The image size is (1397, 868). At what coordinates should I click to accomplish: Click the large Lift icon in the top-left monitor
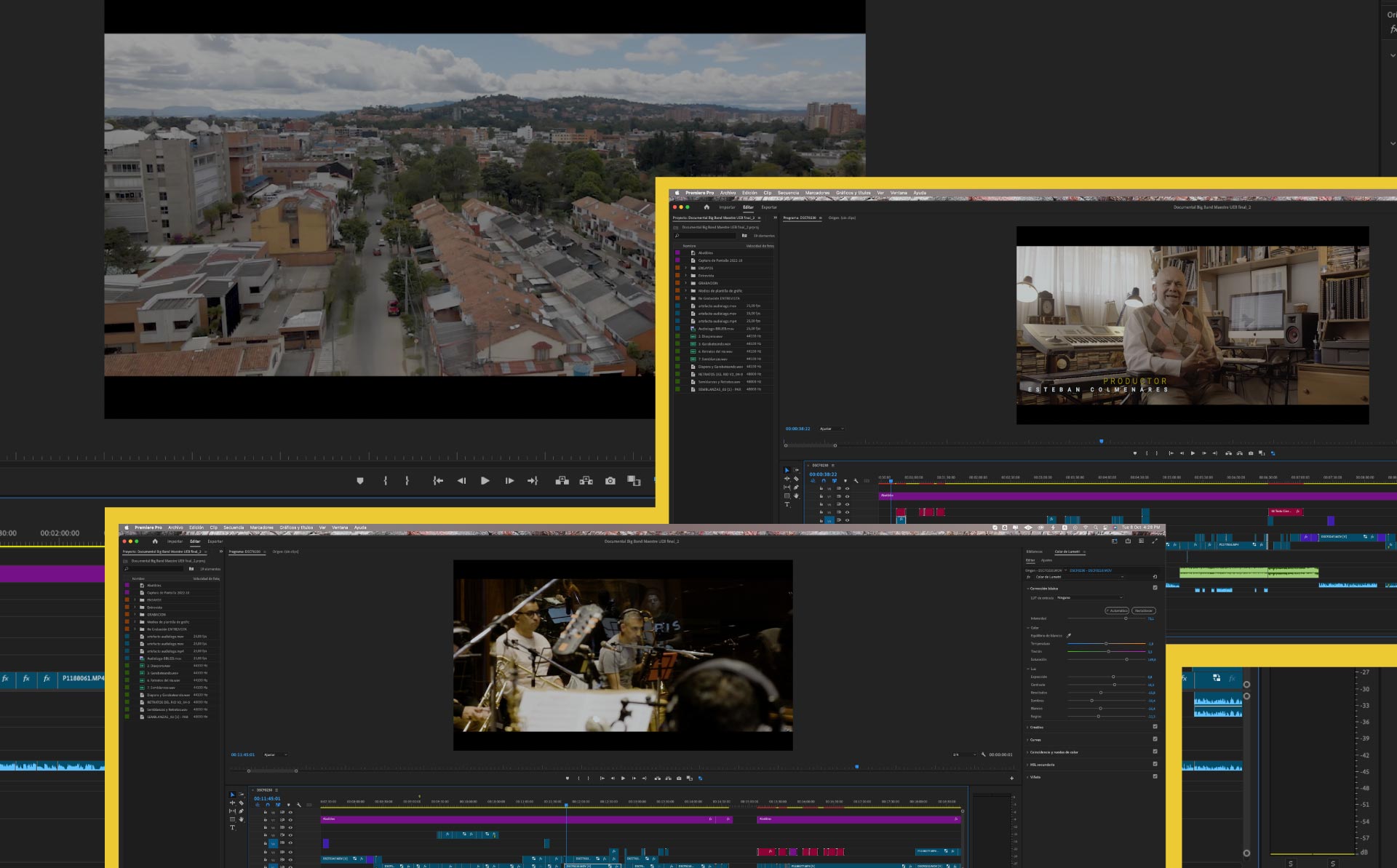click(562, 481)
